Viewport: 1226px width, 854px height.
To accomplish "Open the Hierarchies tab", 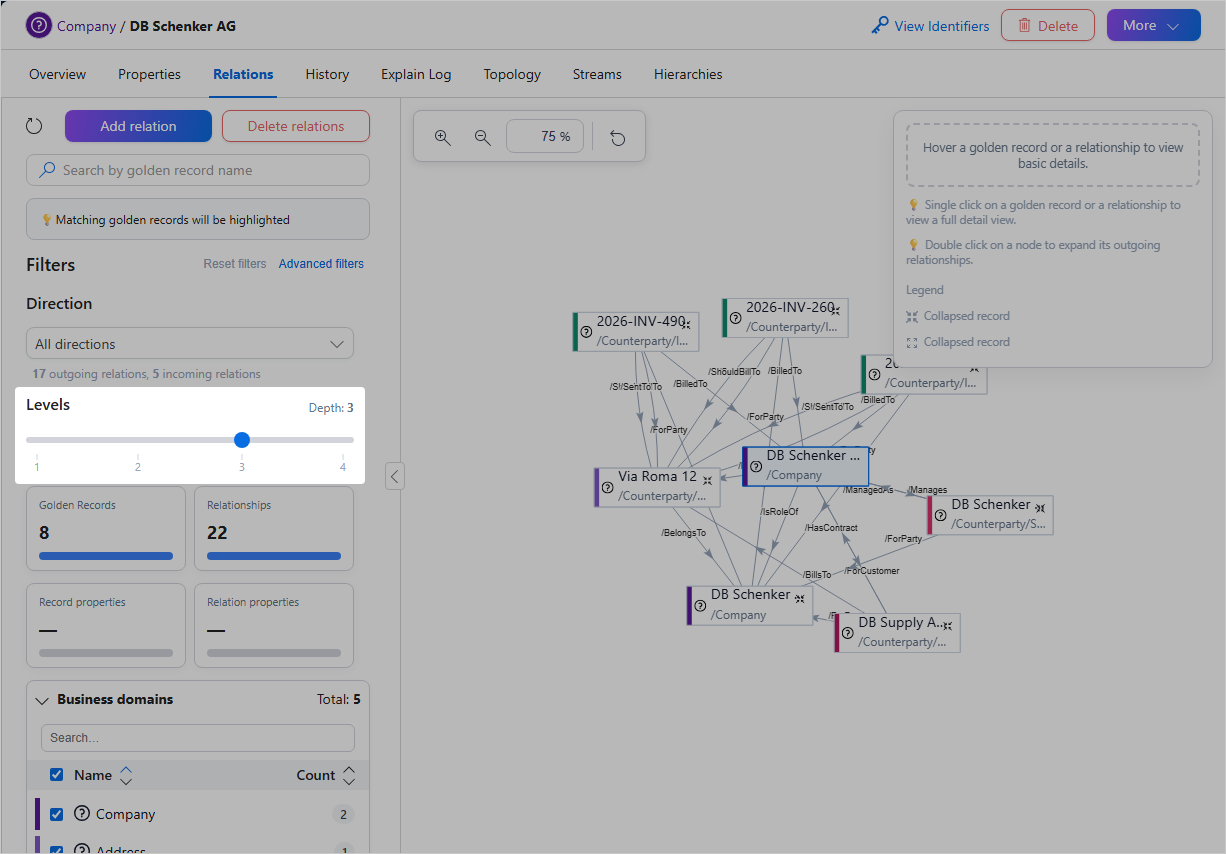I will pos(688,74).
